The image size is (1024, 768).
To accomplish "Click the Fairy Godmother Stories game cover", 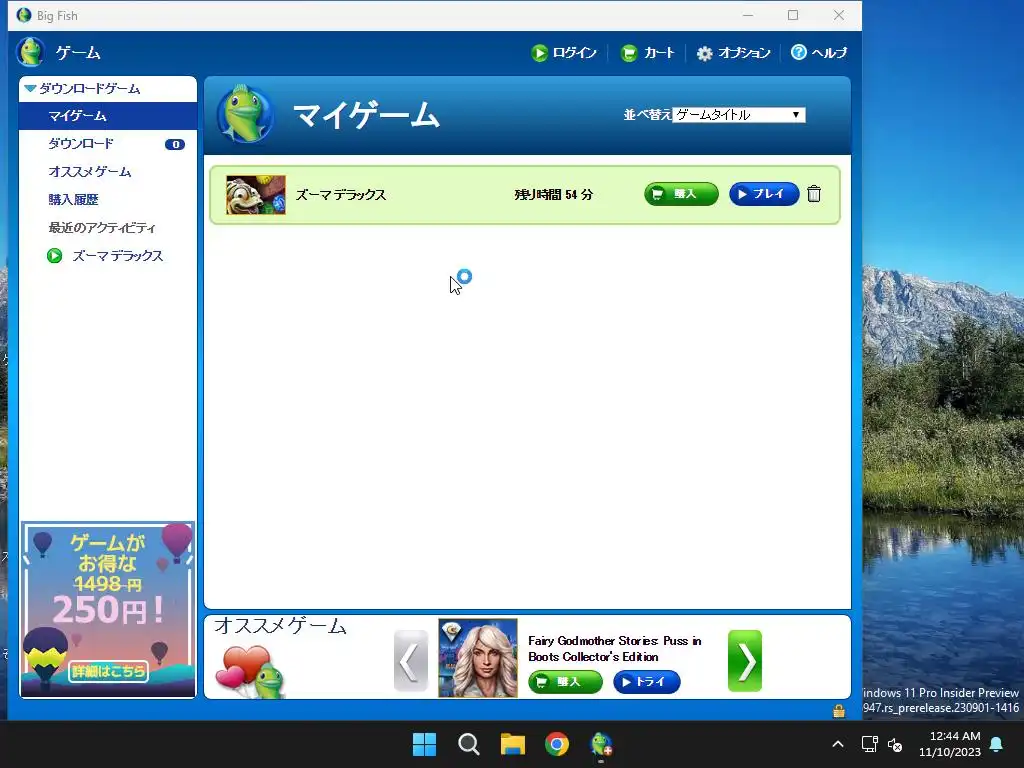I will pyautogui.click(x=478, y=658).
